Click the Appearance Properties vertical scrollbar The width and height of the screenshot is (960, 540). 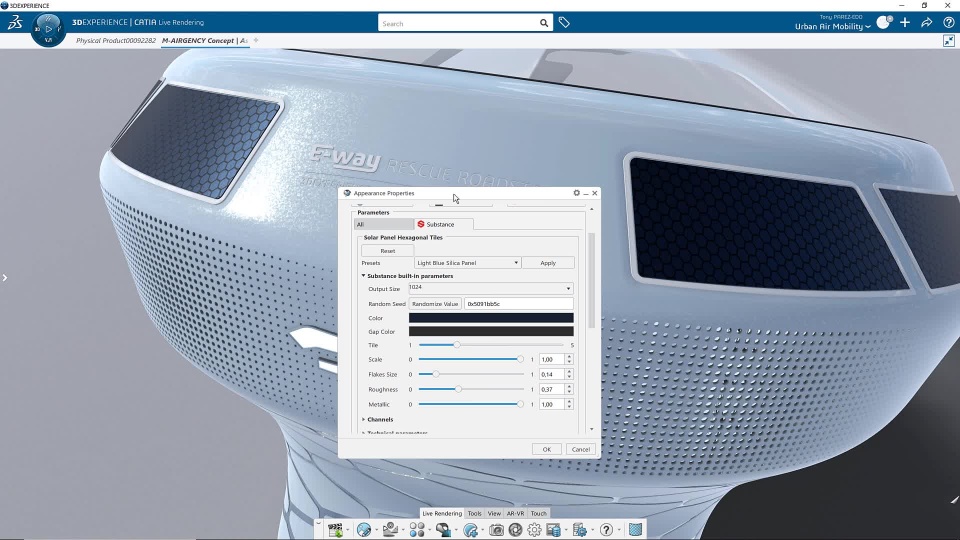click(x=591, y=280)
